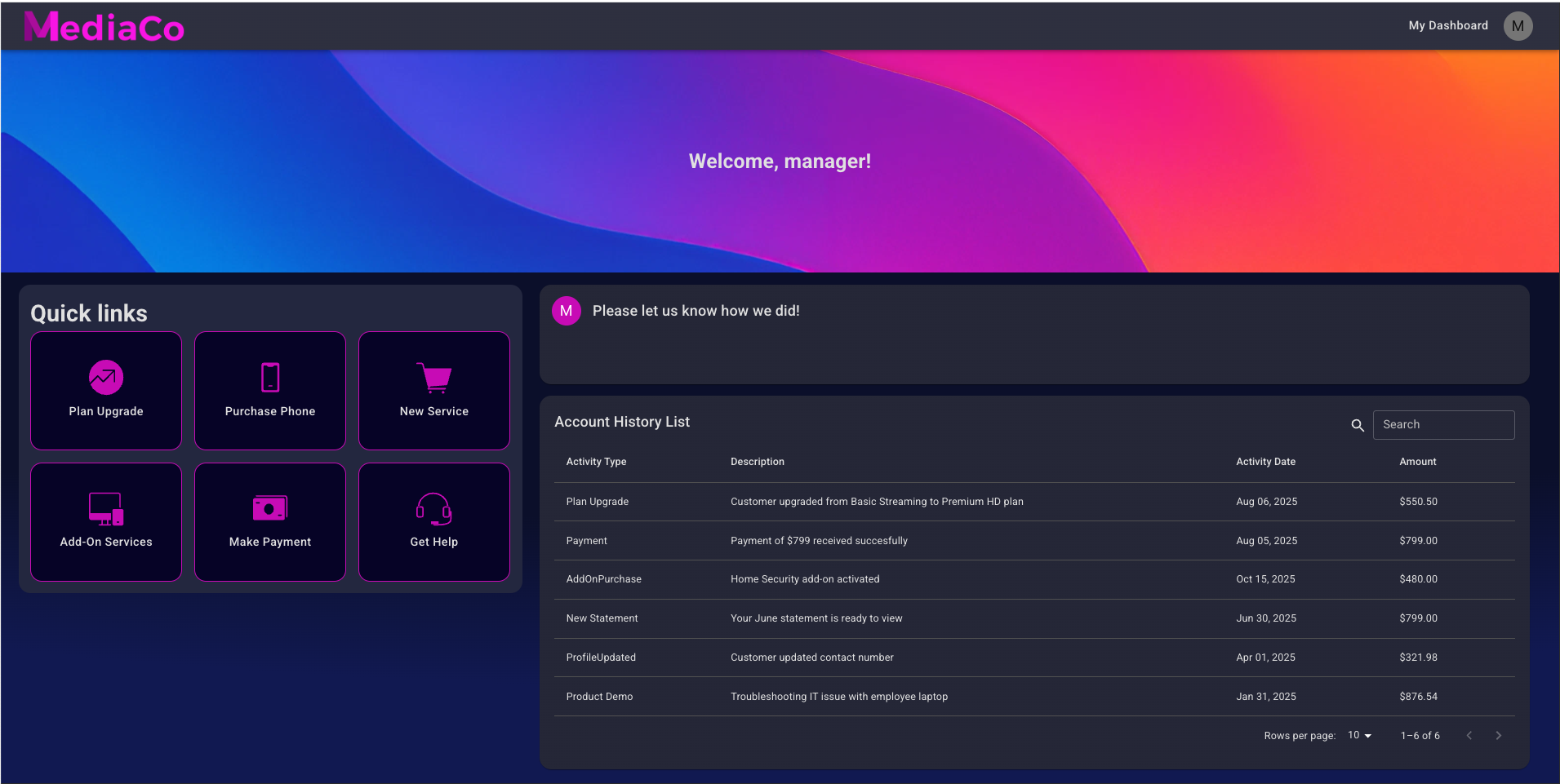The width and height of the screenshot is (1560, 784).
Task: Open New Service via the cart icon
Action: (434, 378)
